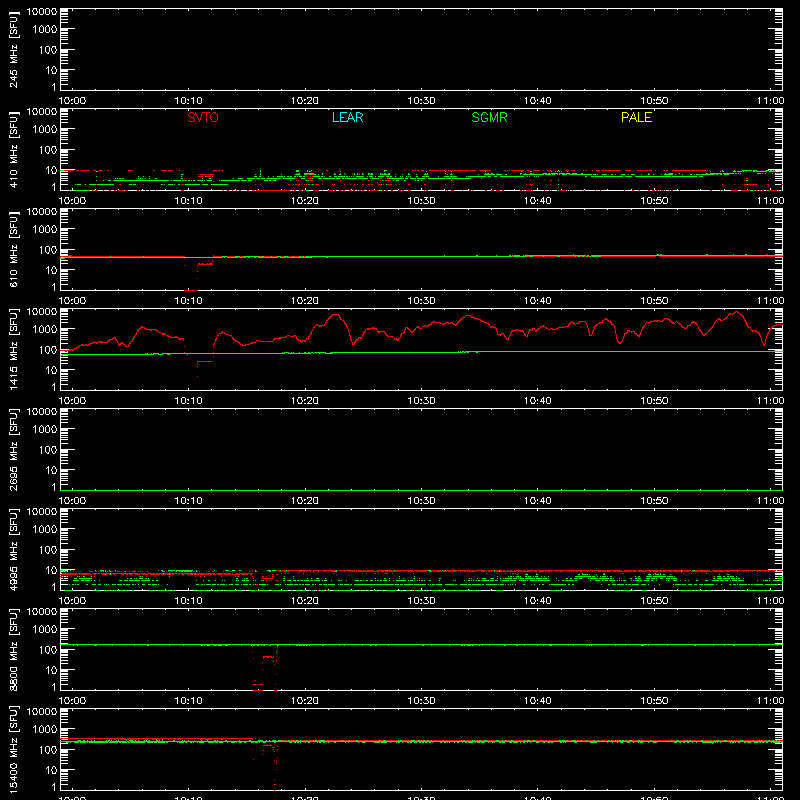800x800 pixels.
Task: Select the 4995 MHz [SFU] axis title
Action: point(14,550)
